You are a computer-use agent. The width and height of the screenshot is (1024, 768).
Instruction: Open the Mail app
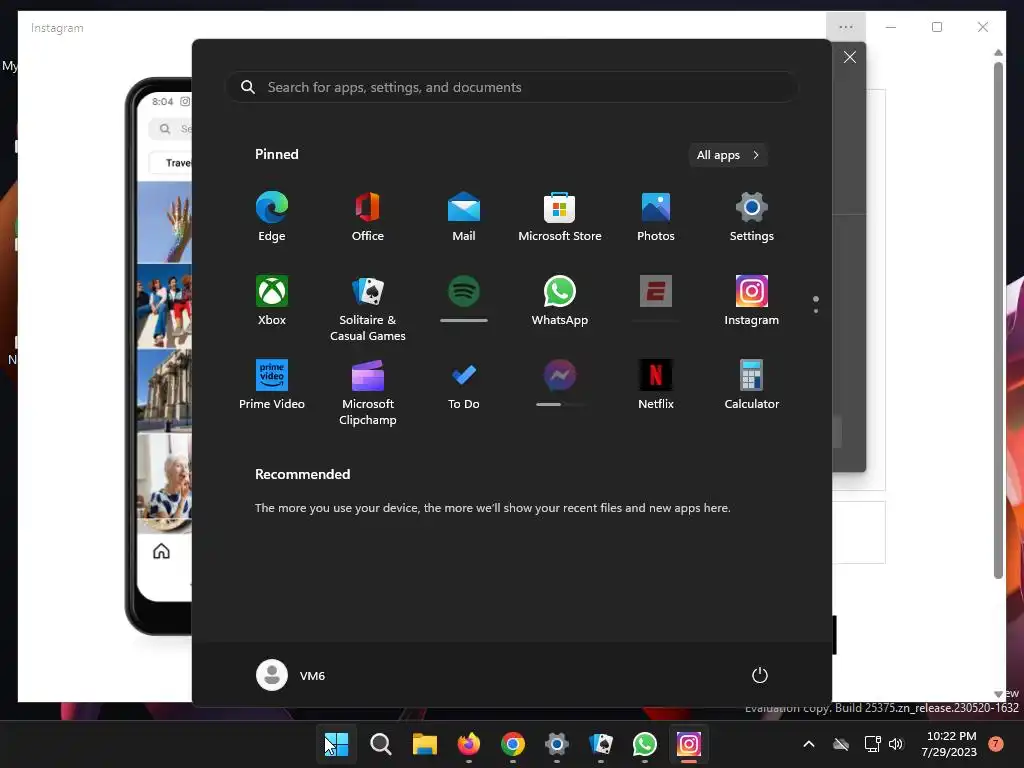464,217
